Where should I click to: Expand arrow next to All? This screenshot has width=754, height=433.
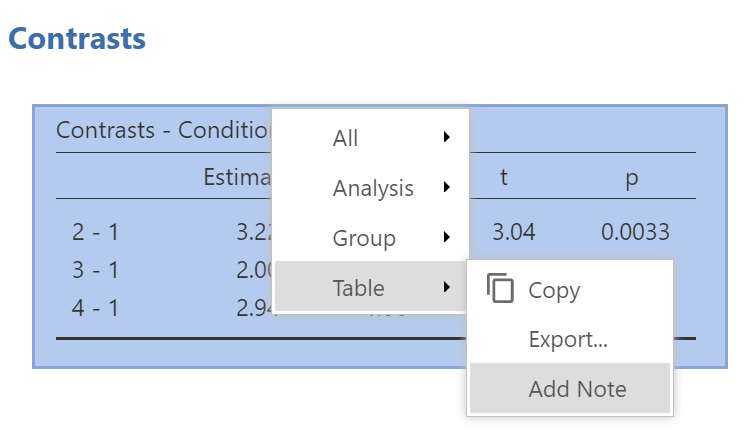tap(447, 137)
